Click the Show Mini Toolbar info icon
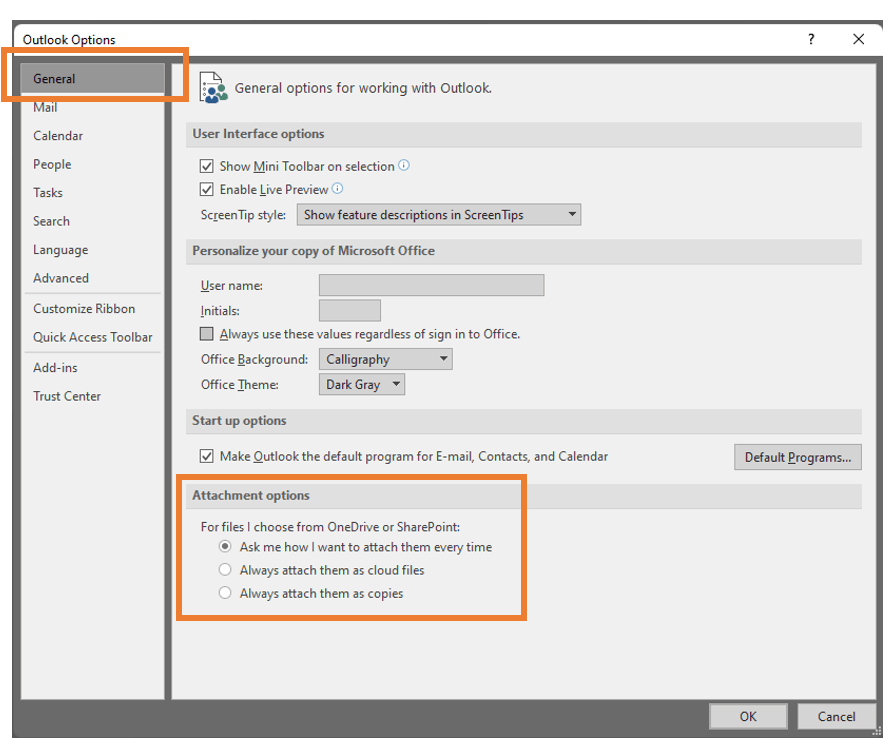Image resolution: width=891 pixels, height=741 pixels. pyautogui.click(x=404, y=166)
